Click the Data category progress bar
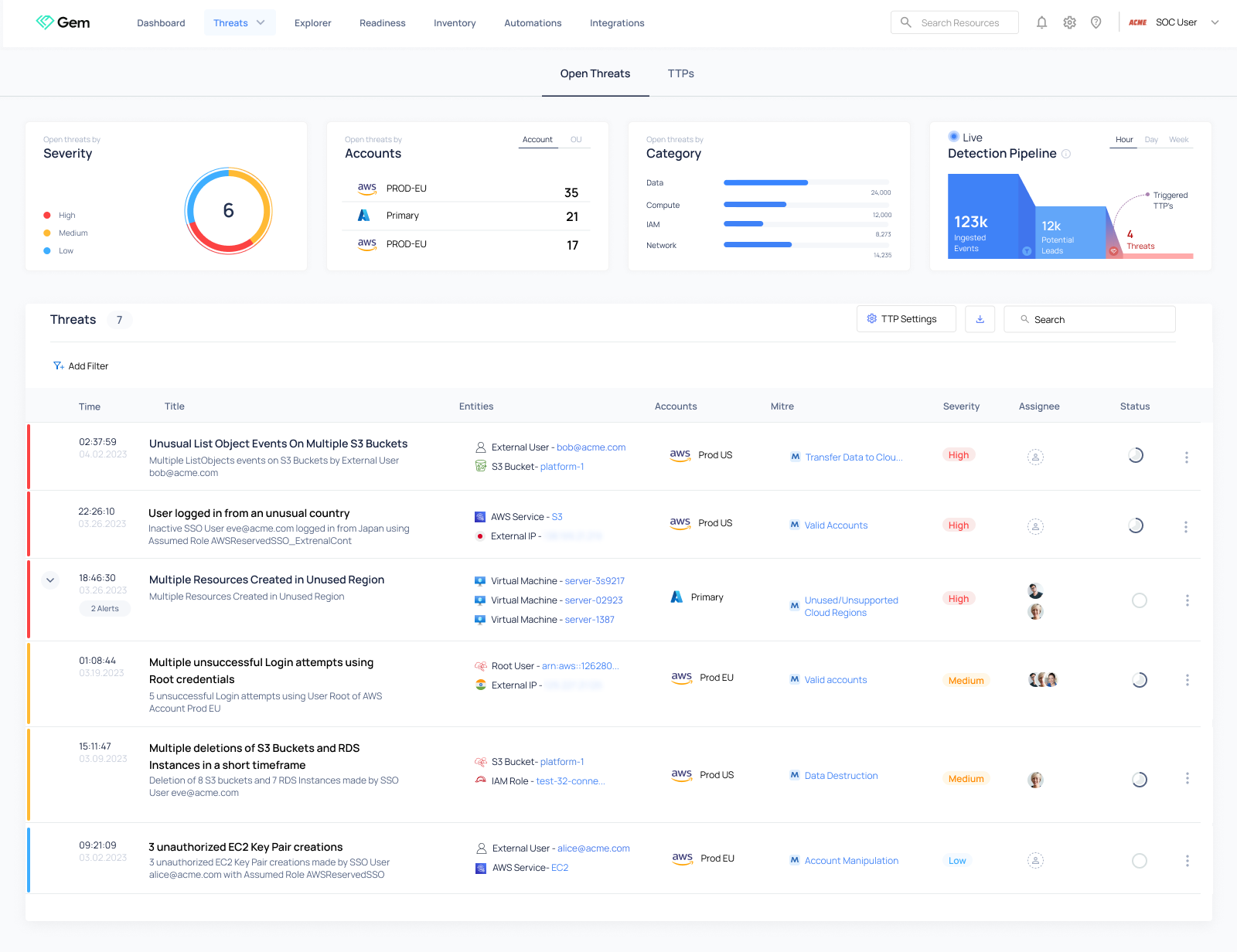This screenshot has width=1237, height=952. point(807,183)
